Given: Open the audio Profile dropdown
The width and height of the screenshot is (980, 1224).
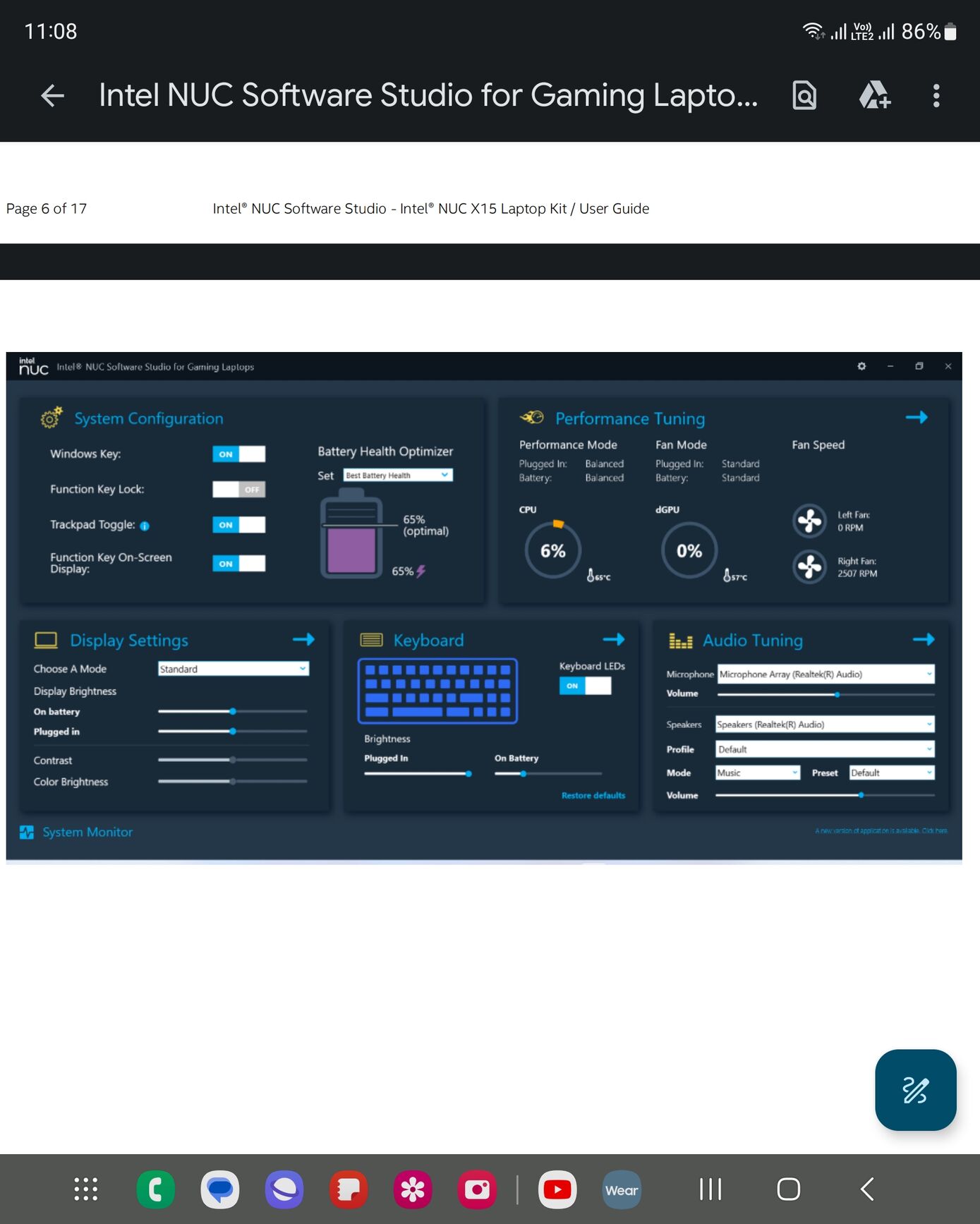Looking at the screenshot, I should (x=825, y=749).
